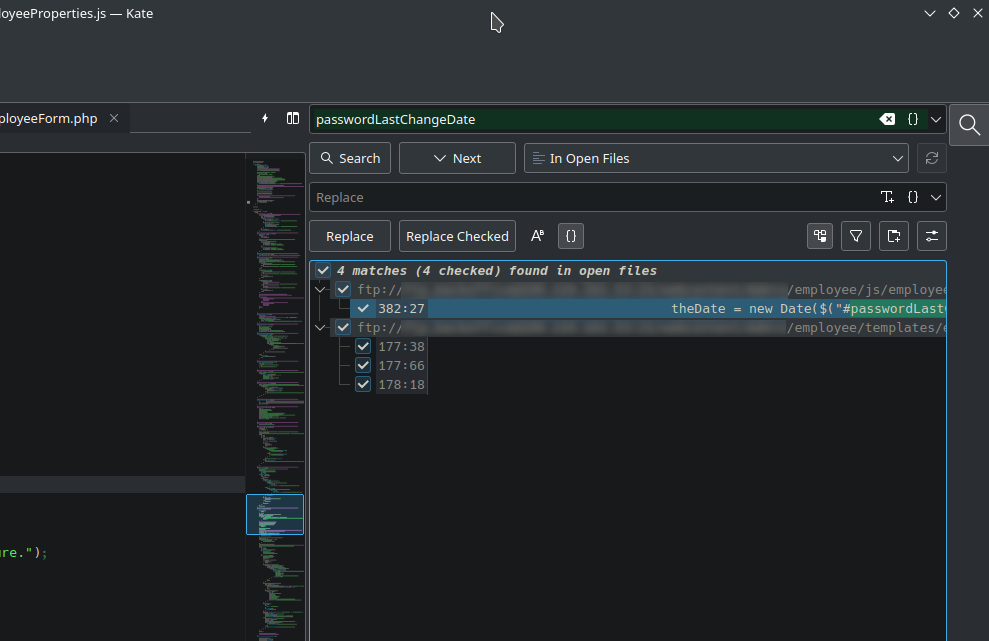Toggle regular expression search mode

click(x=571, y=236)
